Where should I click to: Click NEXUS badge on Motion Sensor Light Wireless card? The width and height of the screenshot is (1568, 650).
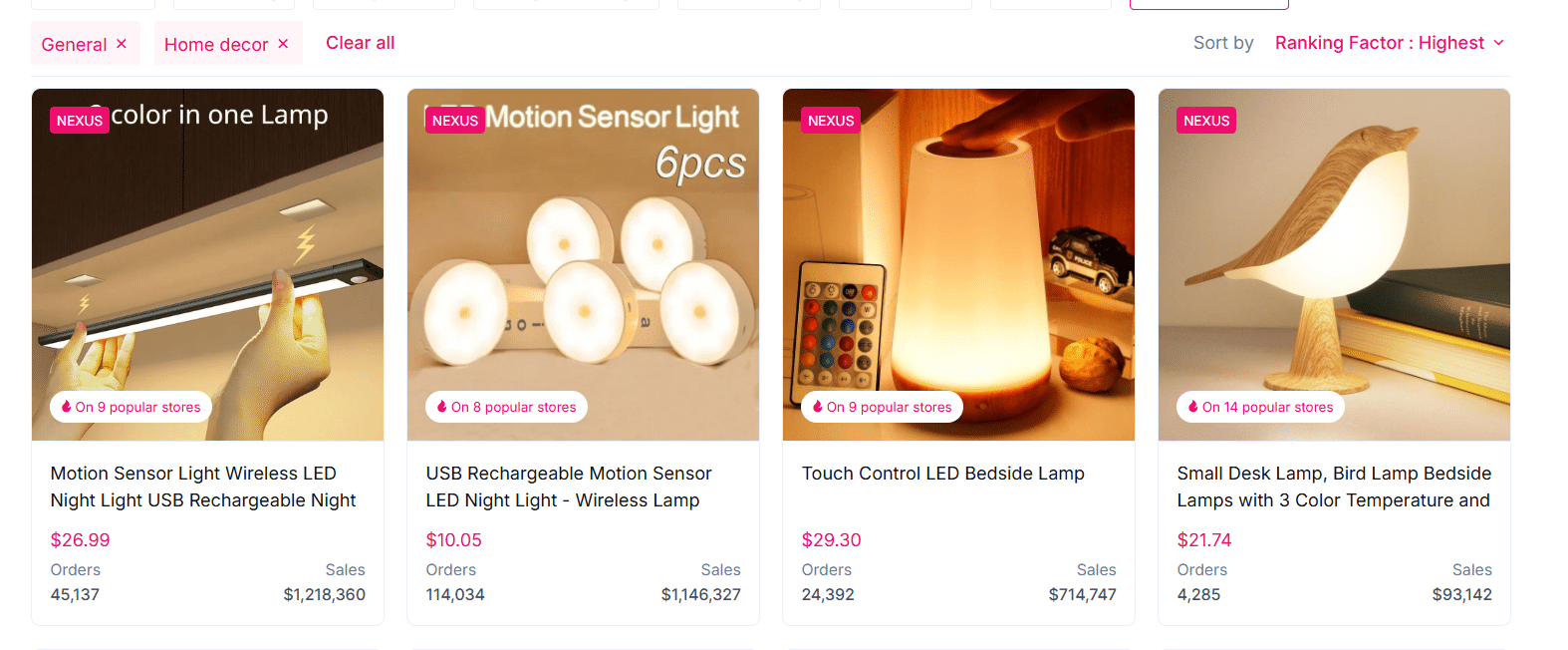click(80, 121)
